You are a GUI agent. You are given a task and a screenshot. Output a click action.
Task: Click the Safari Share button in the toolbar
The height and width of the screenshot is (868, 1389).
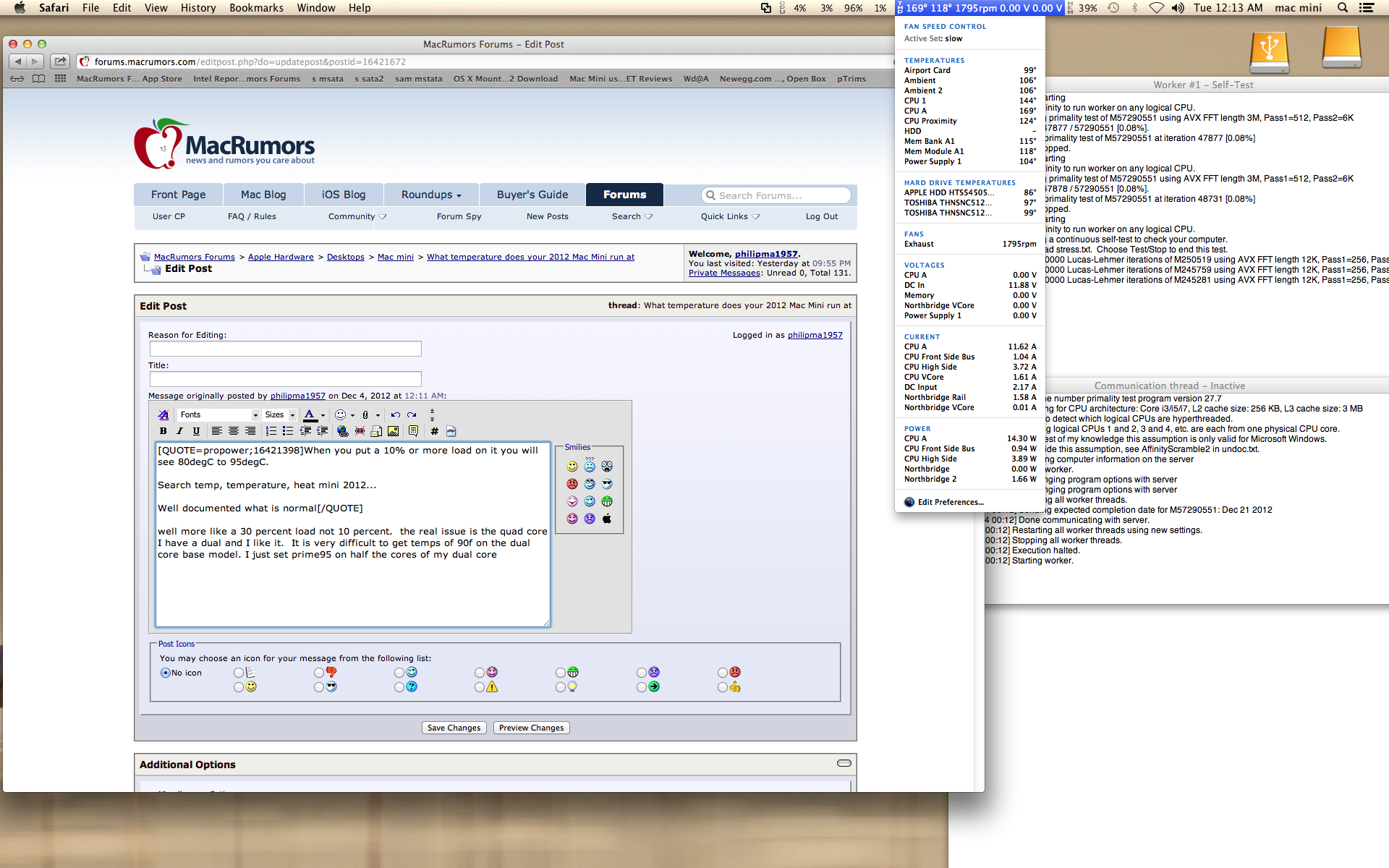61,61
